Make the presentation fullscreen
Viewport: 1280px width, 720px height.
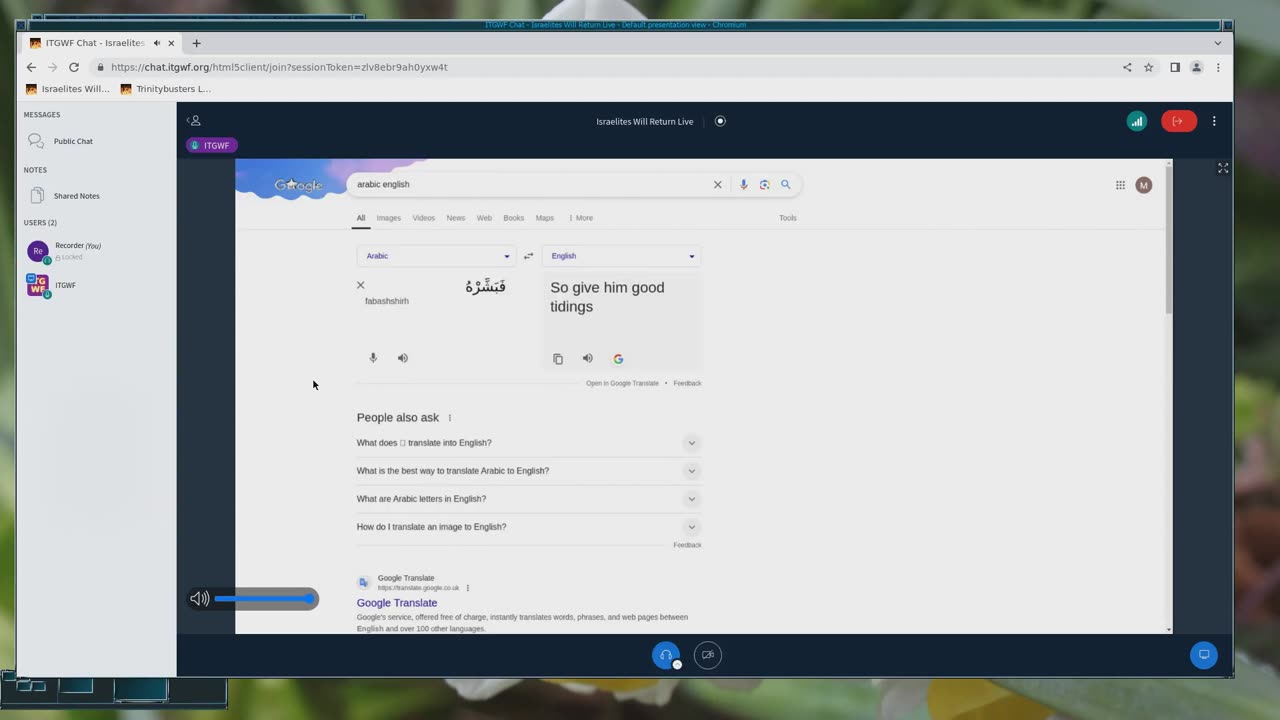1222,168
